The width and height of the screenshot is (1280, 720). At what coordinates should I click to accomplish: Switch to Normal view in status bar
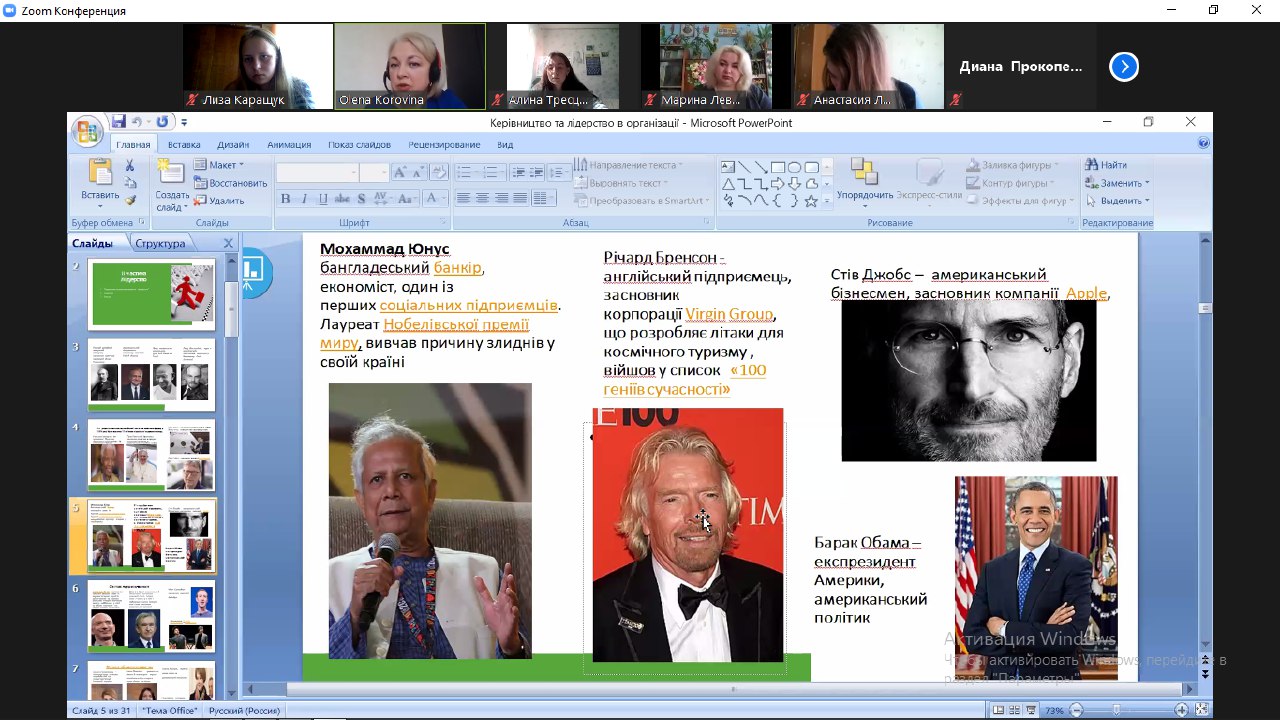(998, 710)
